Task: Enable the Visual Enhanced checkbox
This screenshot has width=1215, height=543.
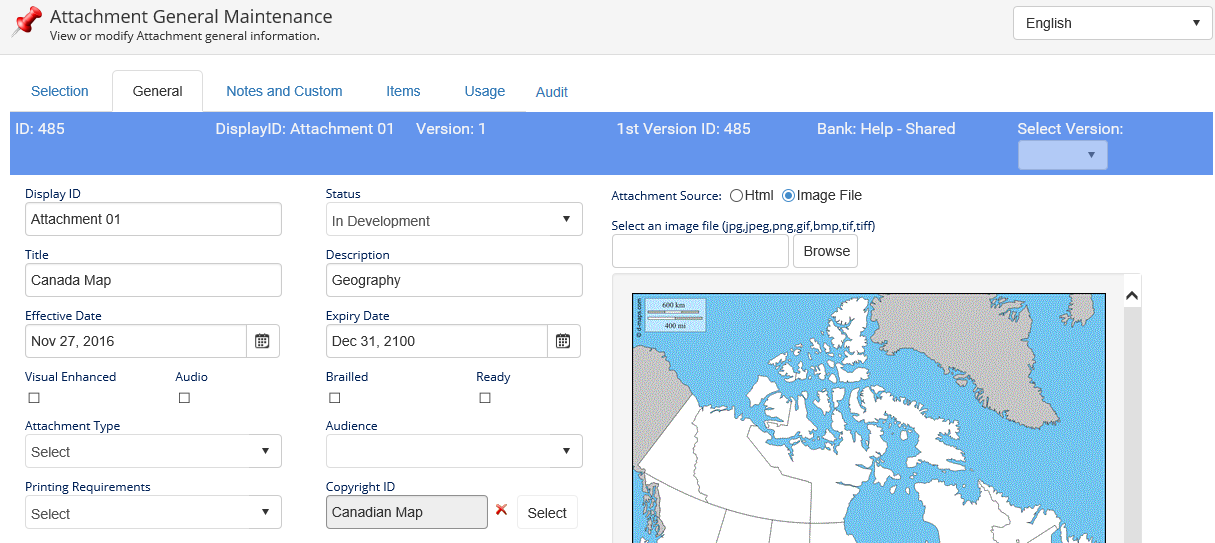Action: (34, 398)
